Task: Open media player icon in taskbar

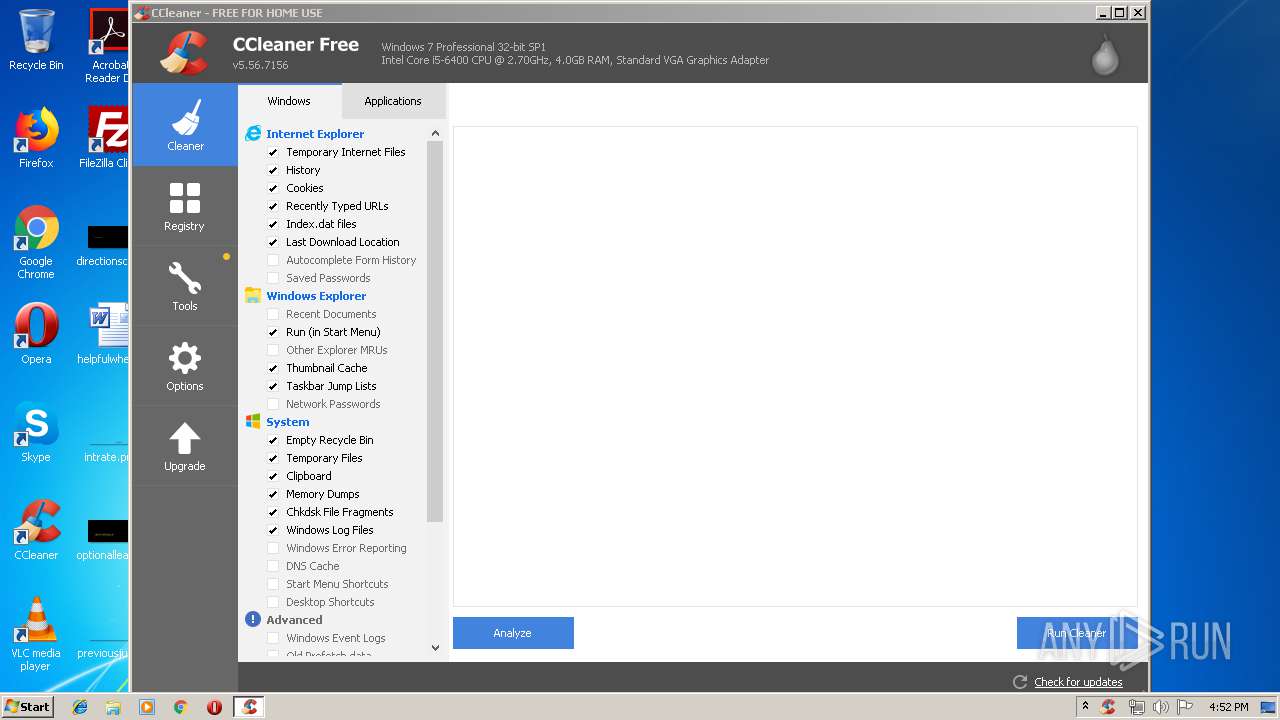Action: point(147,707)
